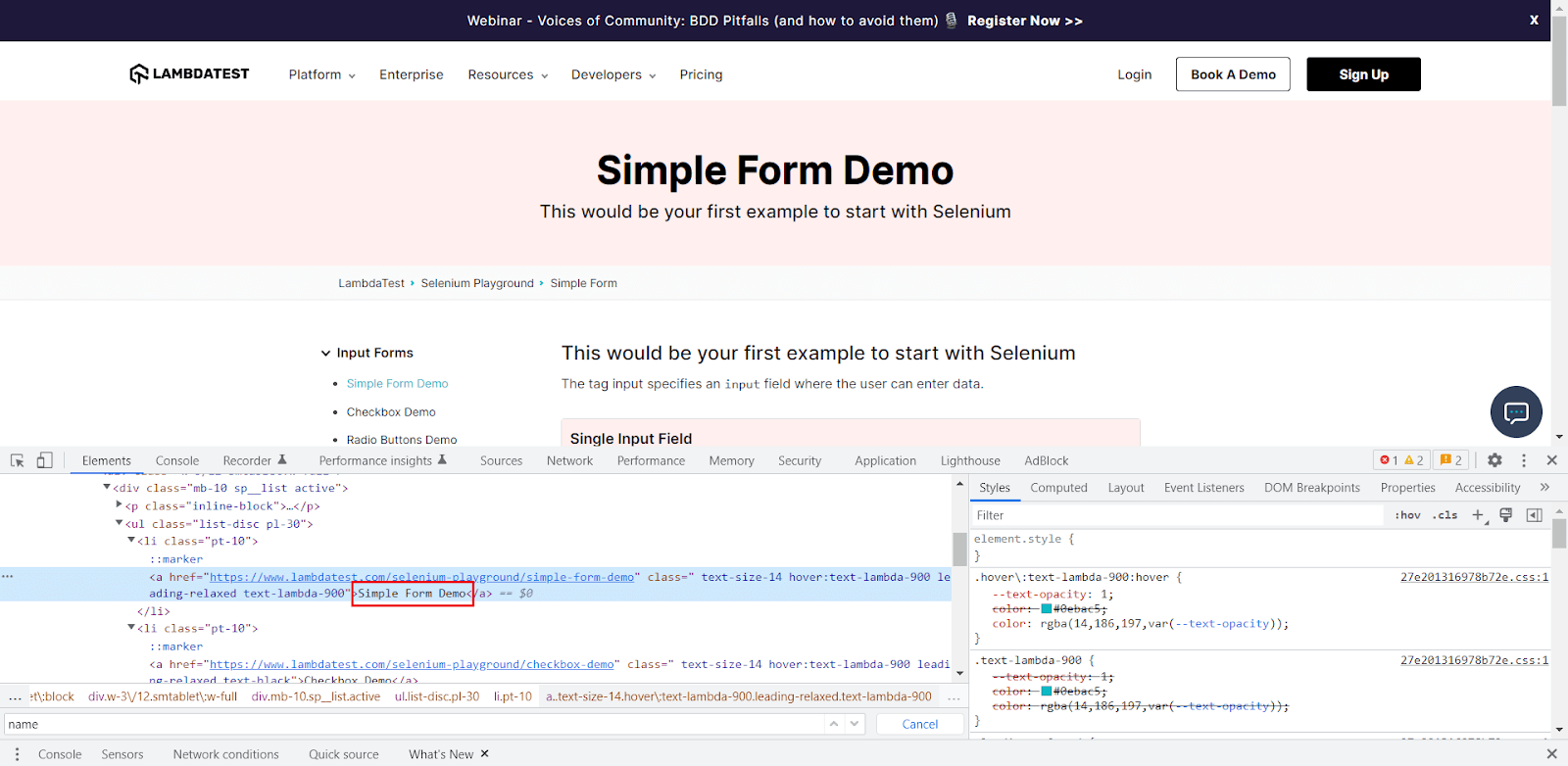Open the Event Listeners tab
Viewport: 1568px width, 766px height.
pos(1203,487)
